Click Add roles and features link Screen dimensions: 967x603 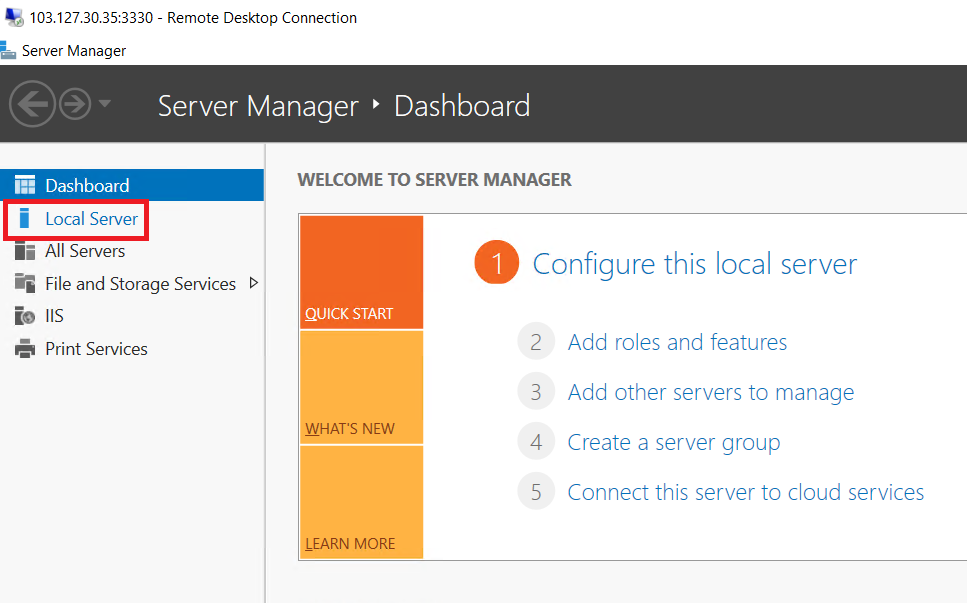677,342
